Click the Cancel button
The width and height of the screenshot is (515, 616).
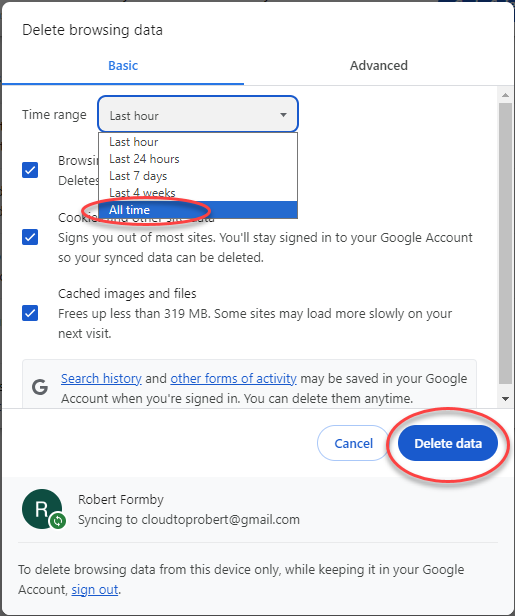coord(353,443)
